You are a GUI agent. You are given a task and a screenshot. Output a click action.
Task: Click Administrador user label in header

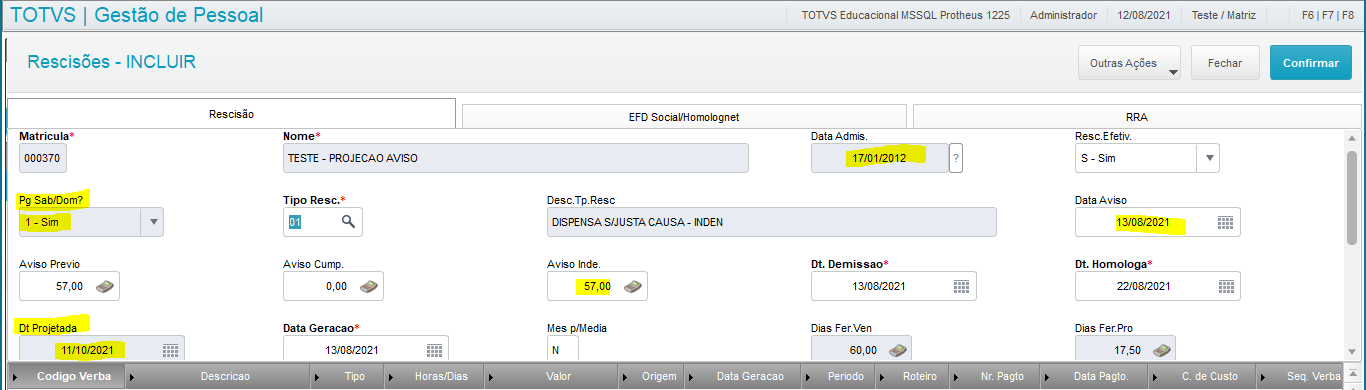pos(1063,16)
